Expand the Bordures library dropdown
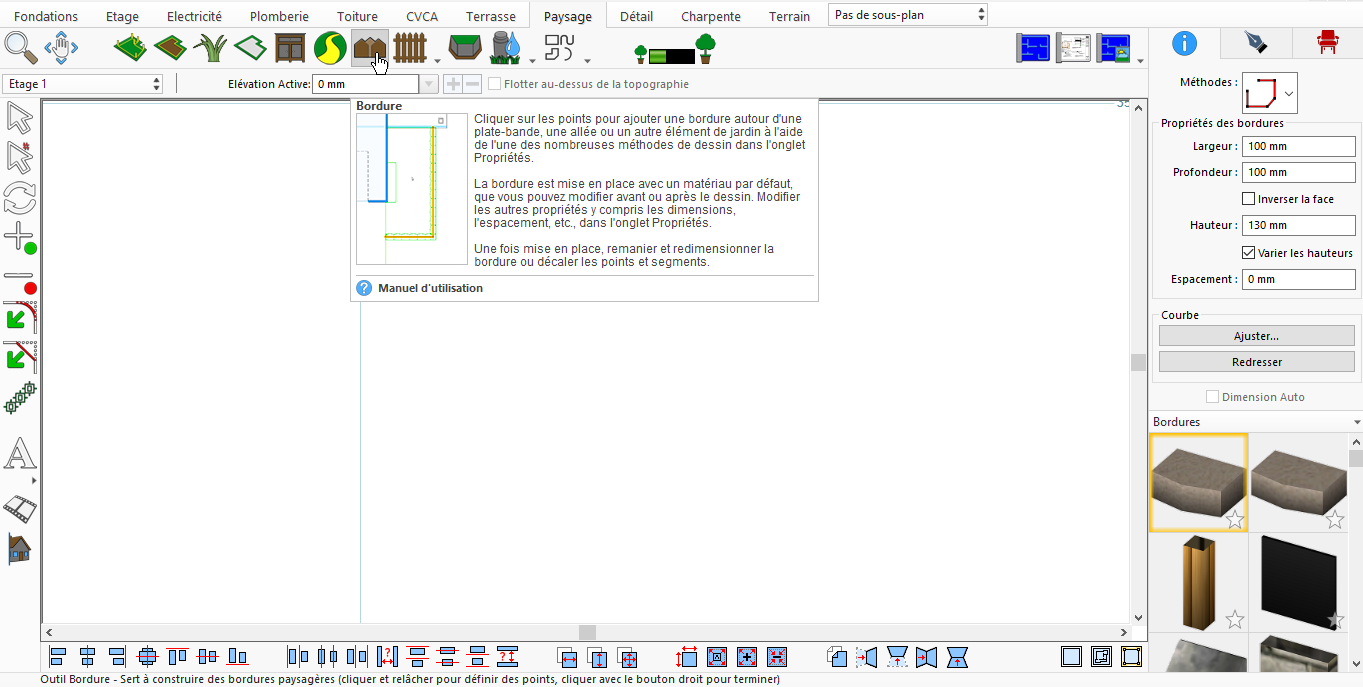1363x687 pixels. [1357, 422]
